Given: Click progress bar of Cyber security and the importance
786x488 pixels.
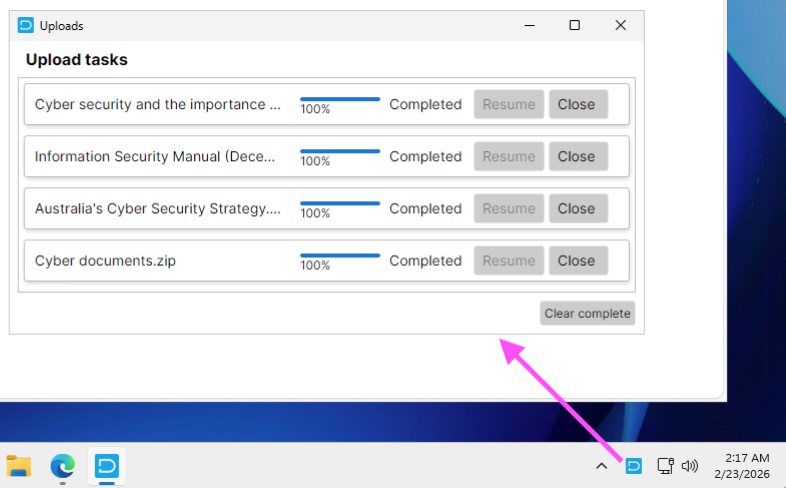Looking at the screenshot, I should (340, 99).
